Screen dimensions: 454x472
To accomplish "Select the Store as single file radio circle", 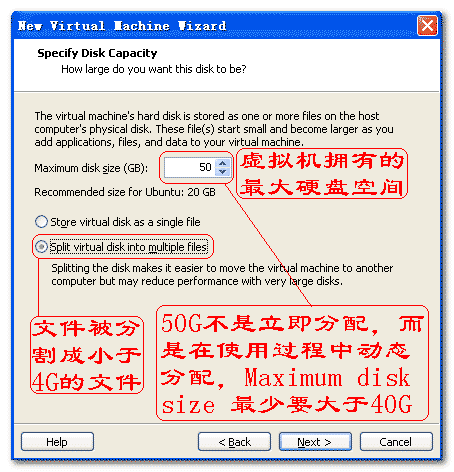I will (41, 222).
